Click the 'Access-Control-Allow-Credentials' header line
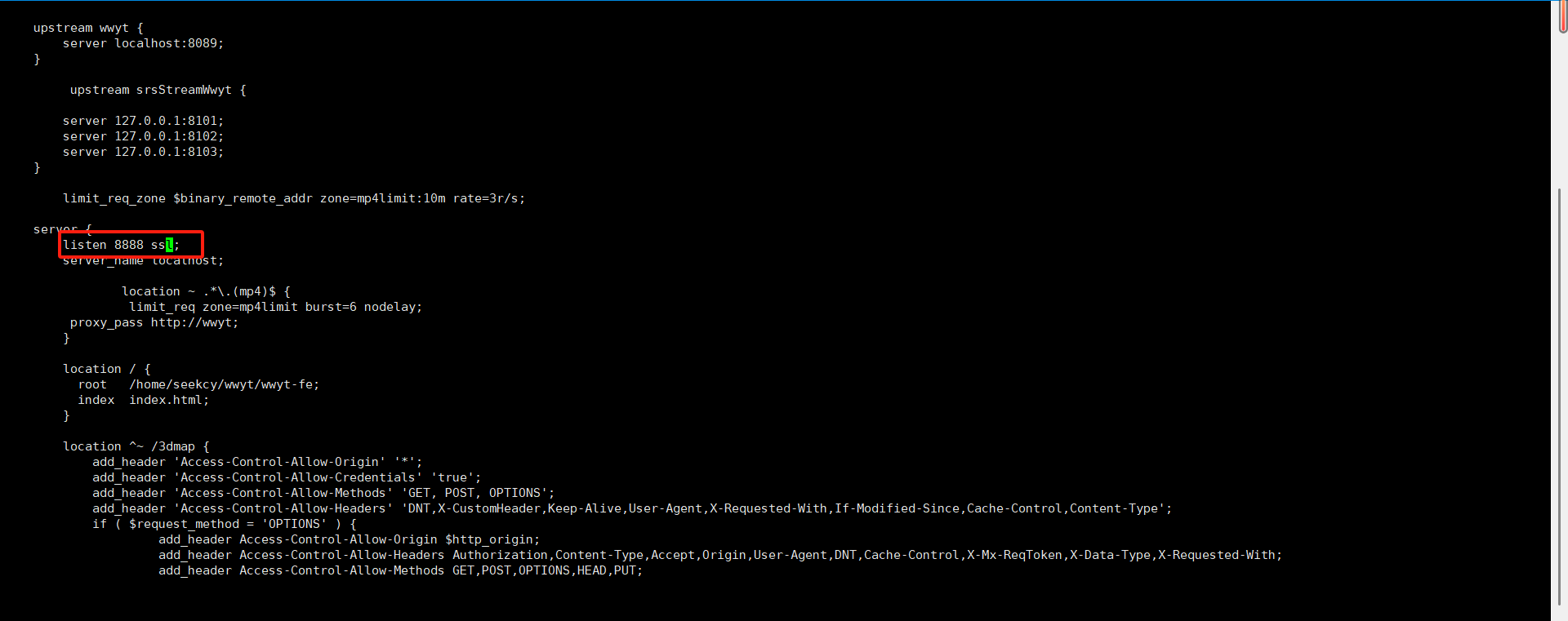 point(287,477)
